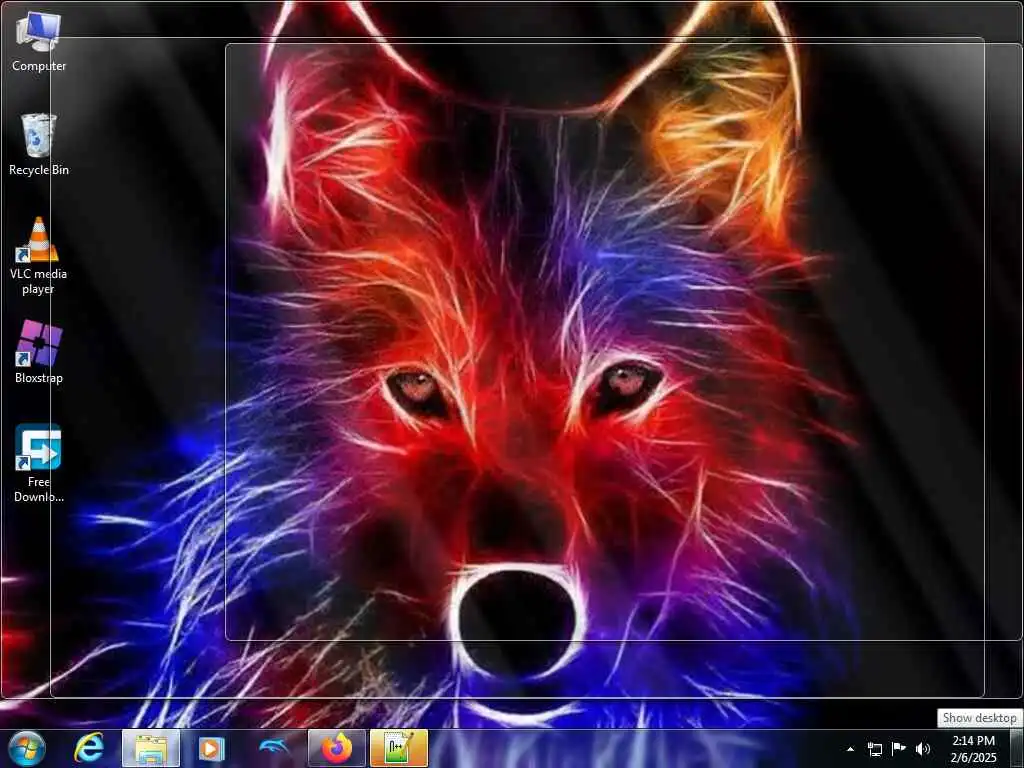Open the Action Center flag icon

899,749
